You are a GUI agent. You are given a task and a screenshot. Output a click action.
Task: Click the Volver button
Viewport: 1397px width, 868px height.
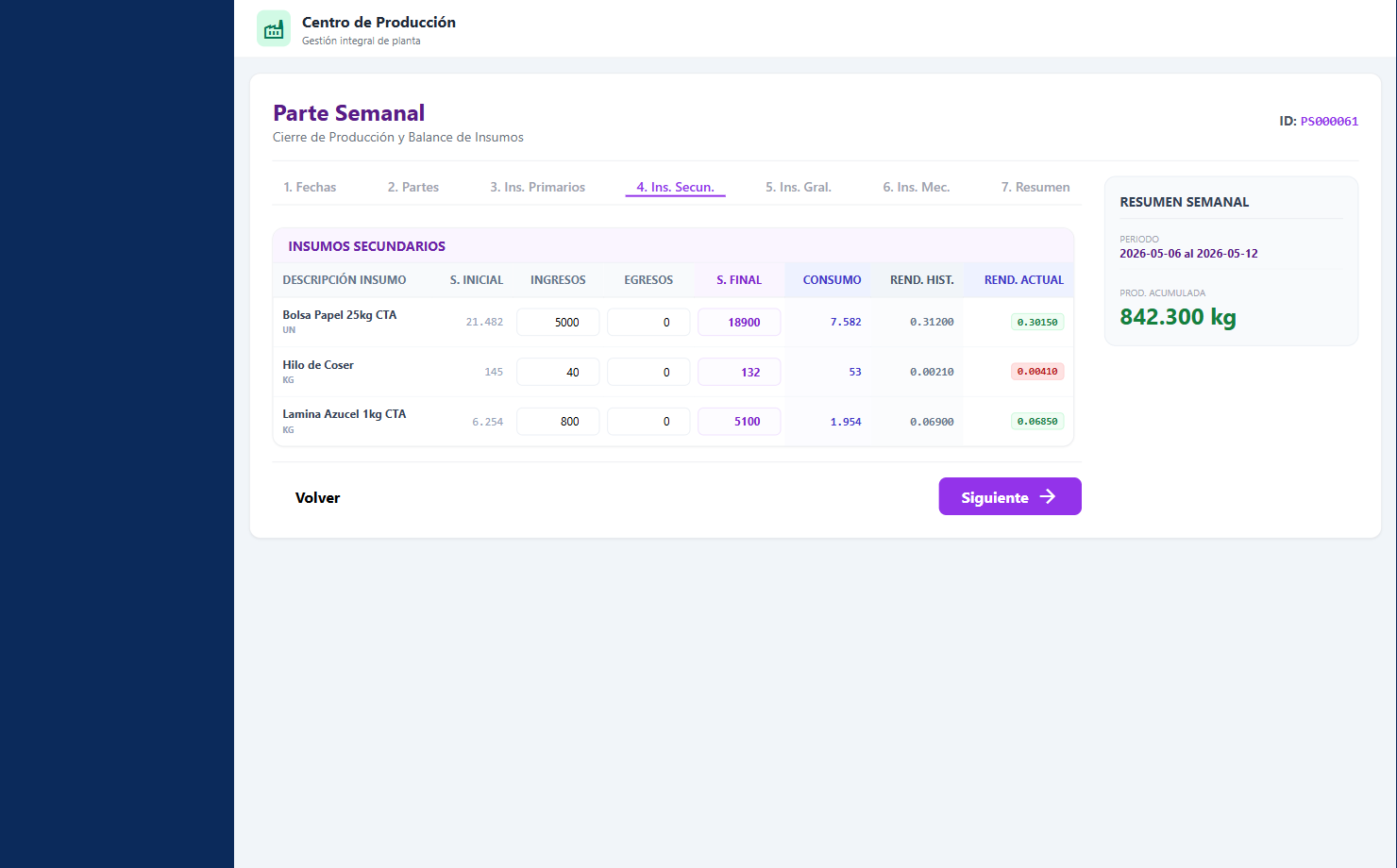pos(317,497)
